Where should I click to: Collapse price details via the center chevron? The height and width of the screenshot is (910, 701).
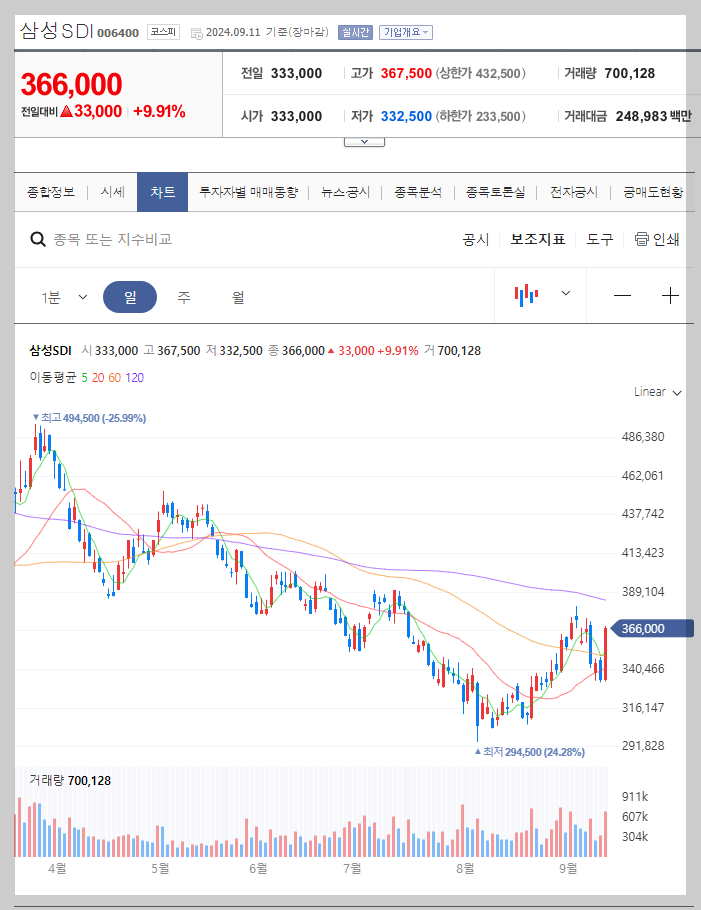(x=363, y=141)
